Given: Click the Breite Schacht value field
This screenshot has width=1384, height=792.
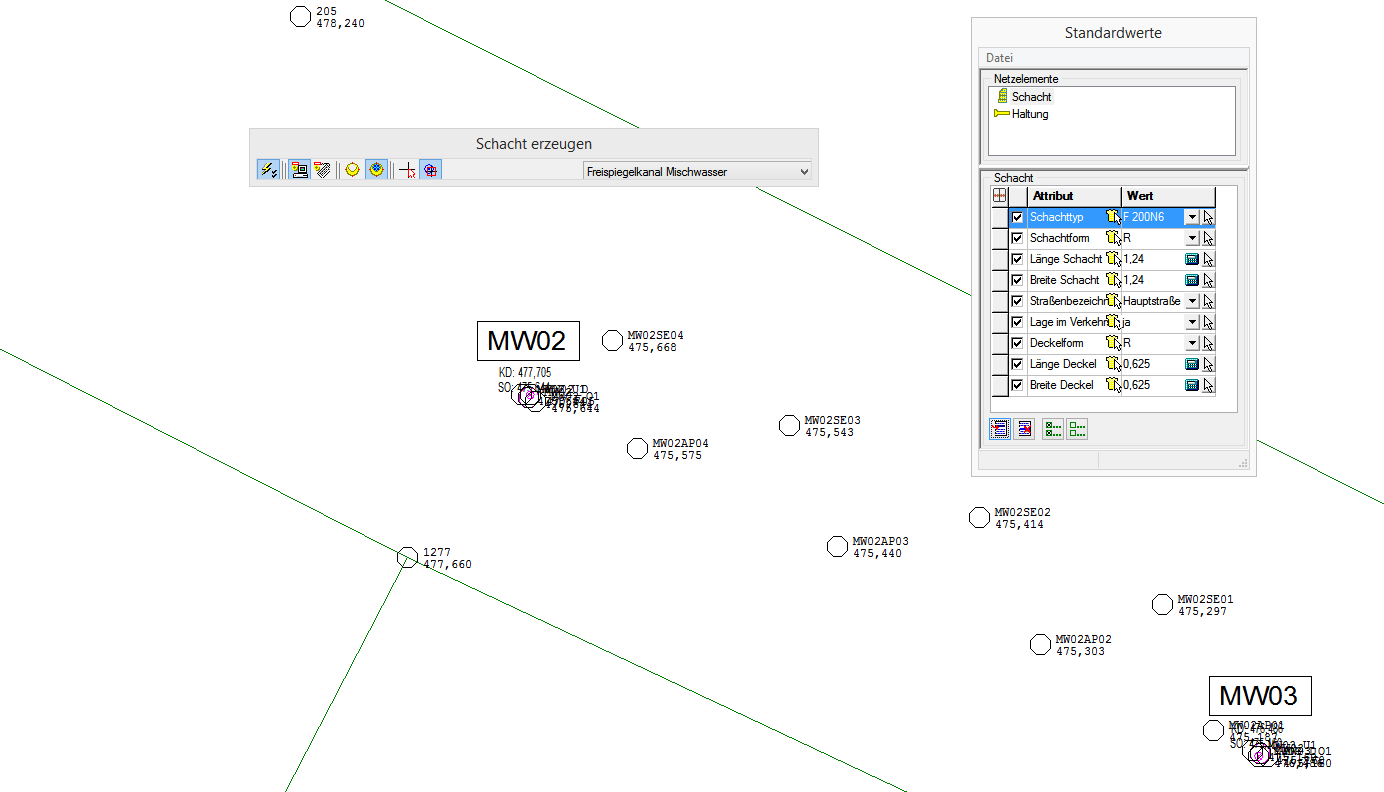Looking at the screenshot, I should pos(1151,280).
